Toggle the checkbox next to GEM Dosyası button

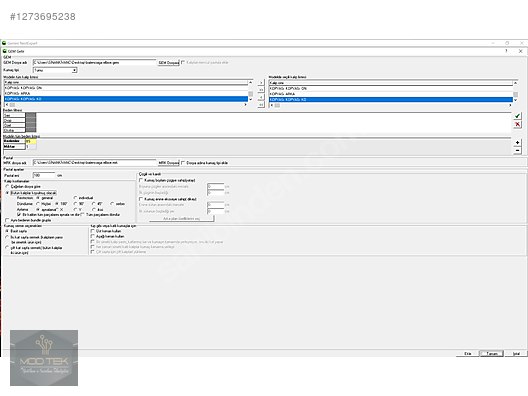click(x=183, y=63)
